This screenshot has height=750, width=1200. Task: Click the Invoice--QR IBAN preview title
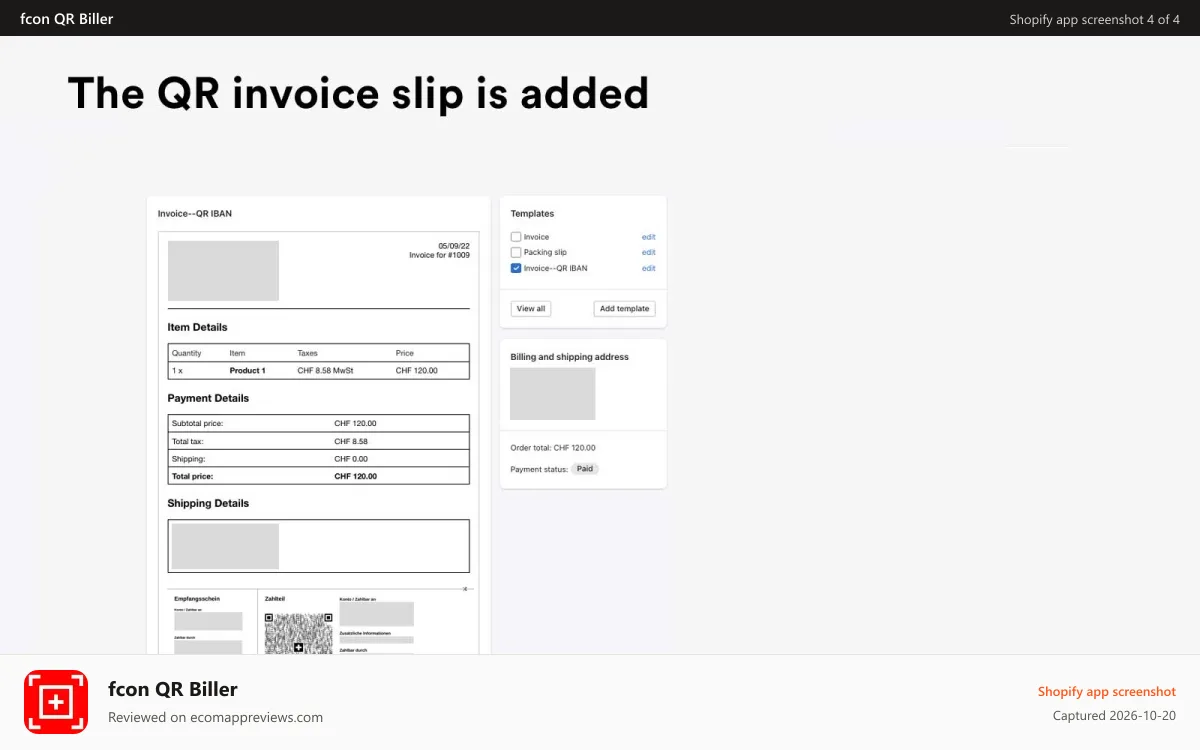click(x=195, y=213)
